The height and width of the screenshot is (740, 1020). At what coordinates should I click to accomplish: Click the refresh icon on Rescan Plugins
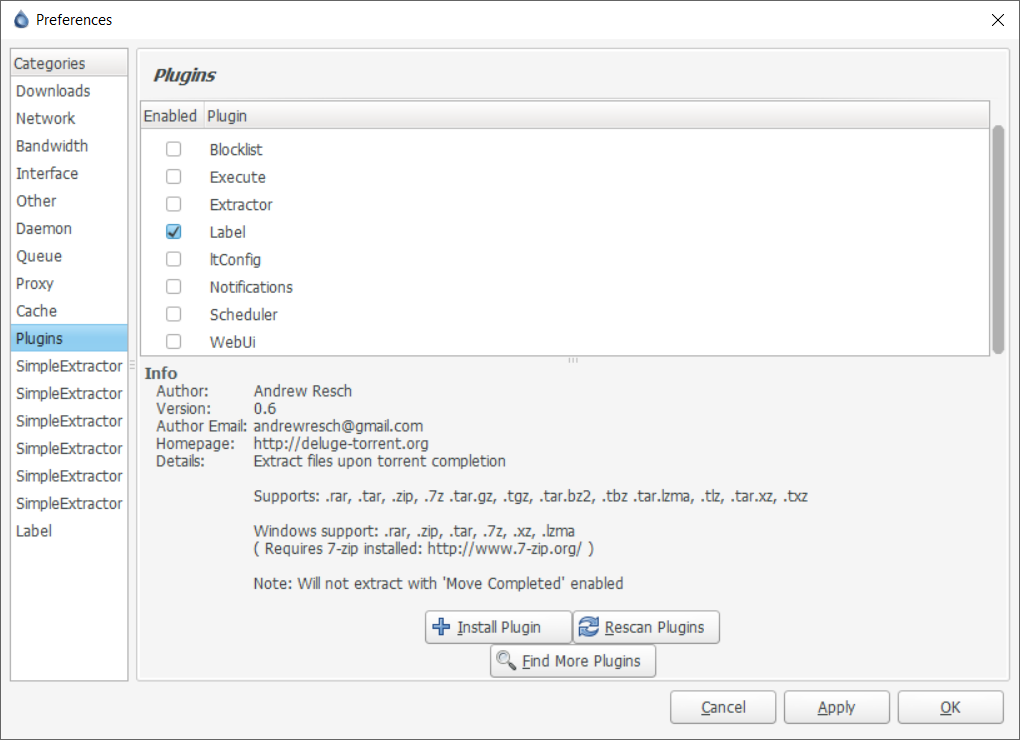pyautogui.click(x=588, y=627)
